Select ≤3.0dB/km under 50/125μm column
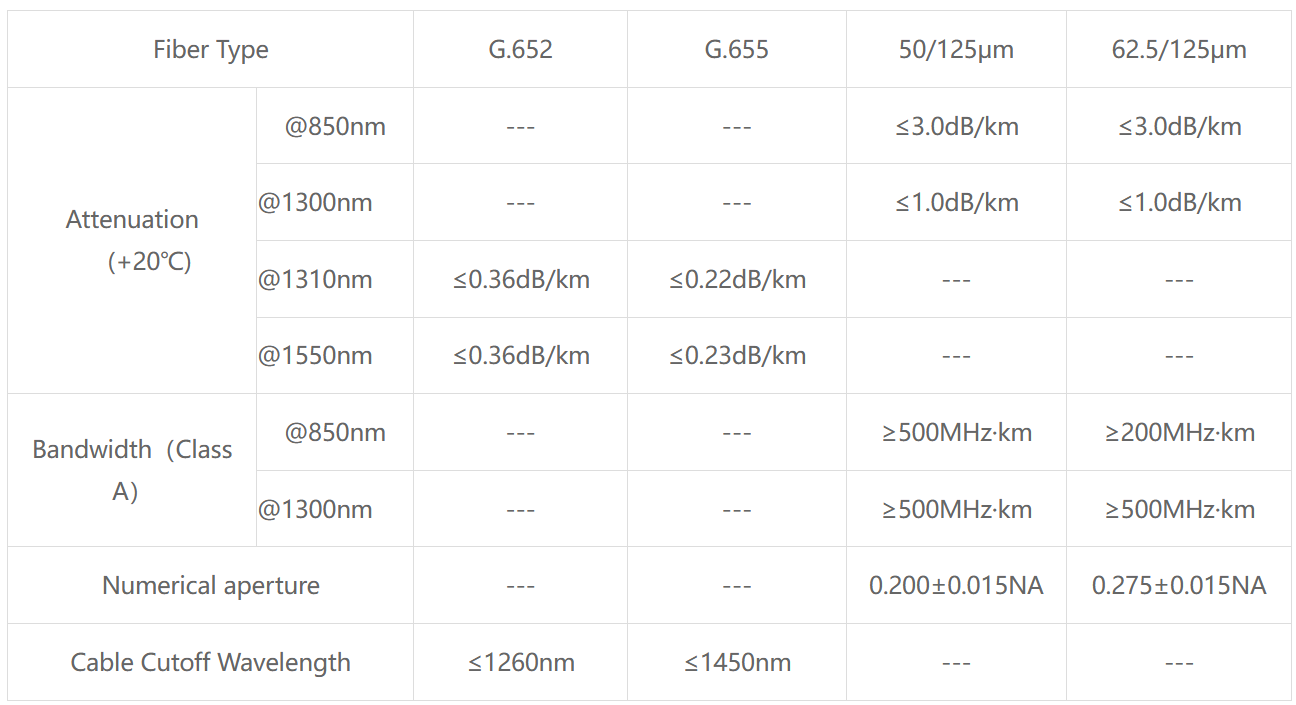Screen dimensions: 1296x705 click(x=956, y=126)
